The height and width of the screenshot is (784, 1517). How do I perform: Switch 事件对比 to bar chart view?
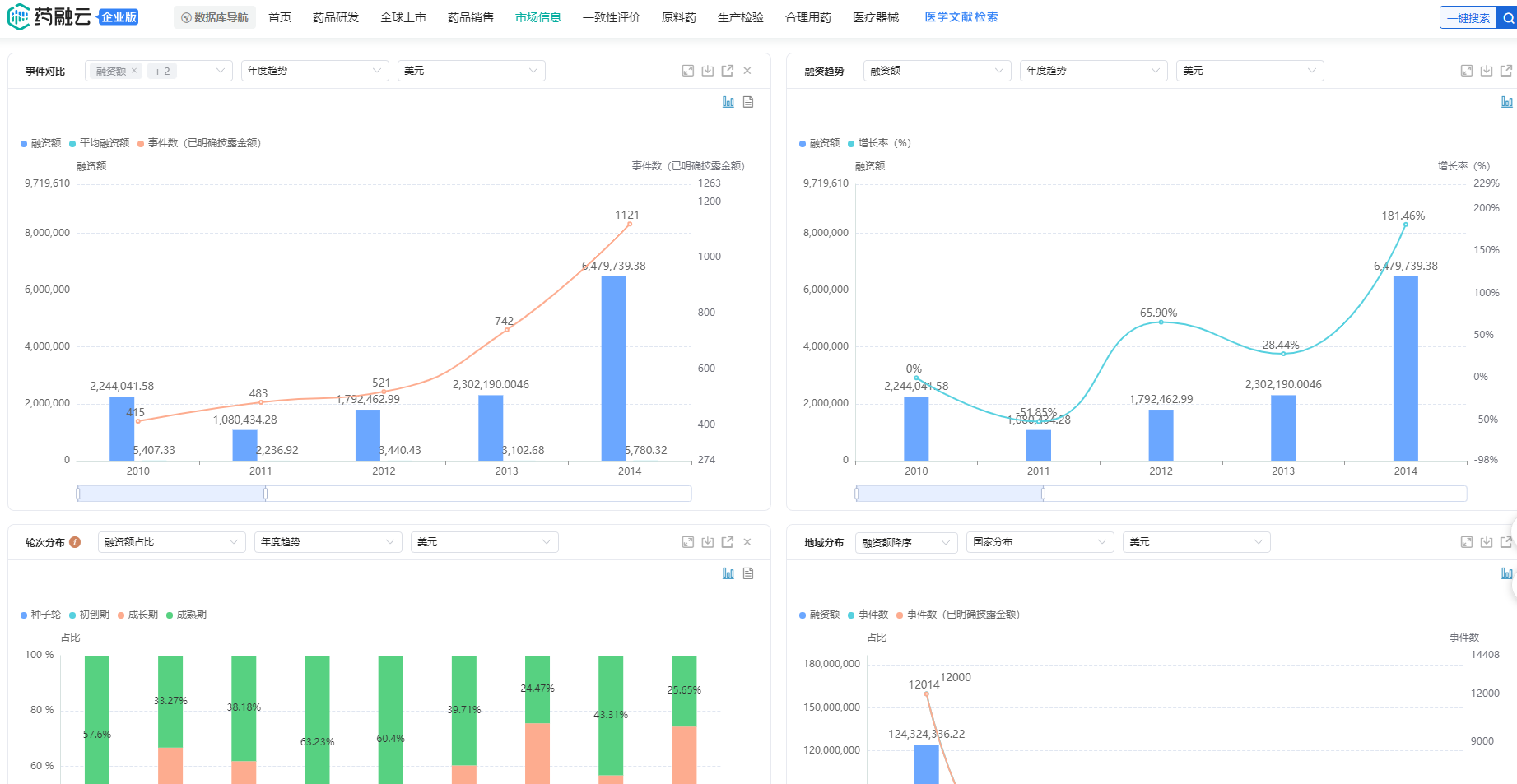click(x=728, y=102)
